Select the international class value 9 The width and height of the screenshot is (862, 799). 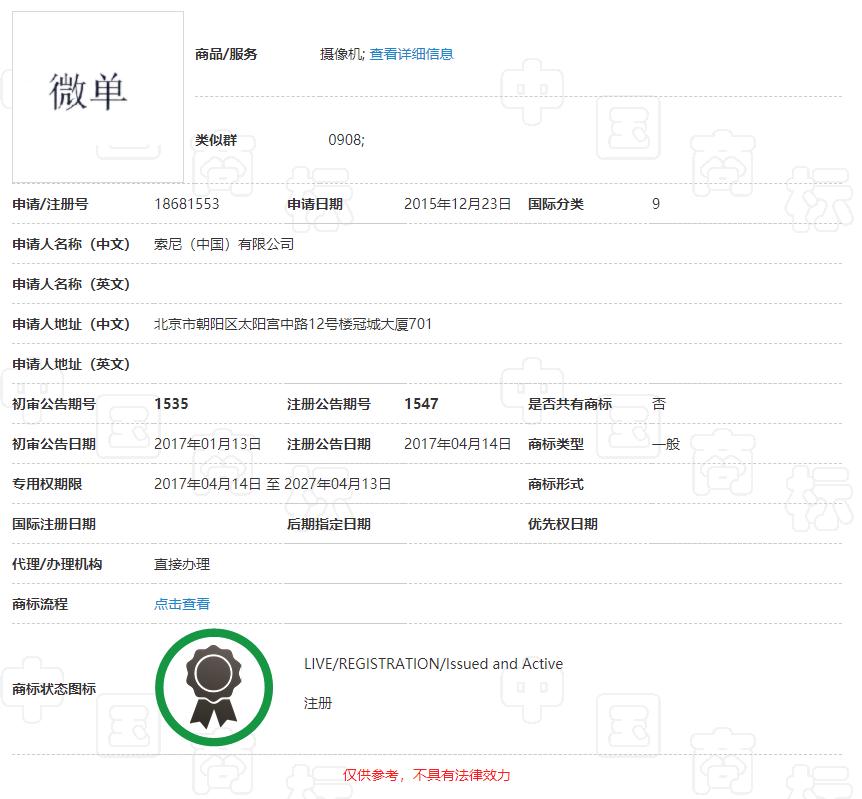click(655, 204)
